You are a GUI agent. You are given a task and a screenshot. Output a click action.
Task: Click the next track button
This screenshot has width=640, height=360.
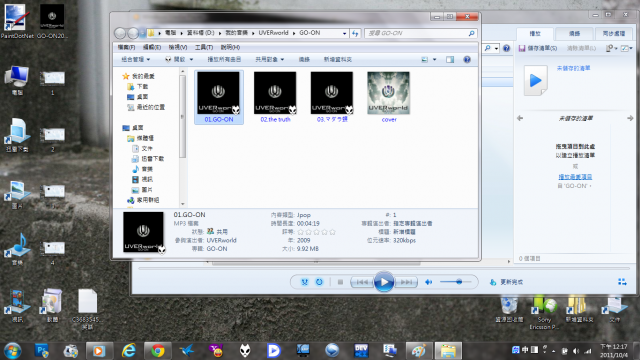point(406,282)
